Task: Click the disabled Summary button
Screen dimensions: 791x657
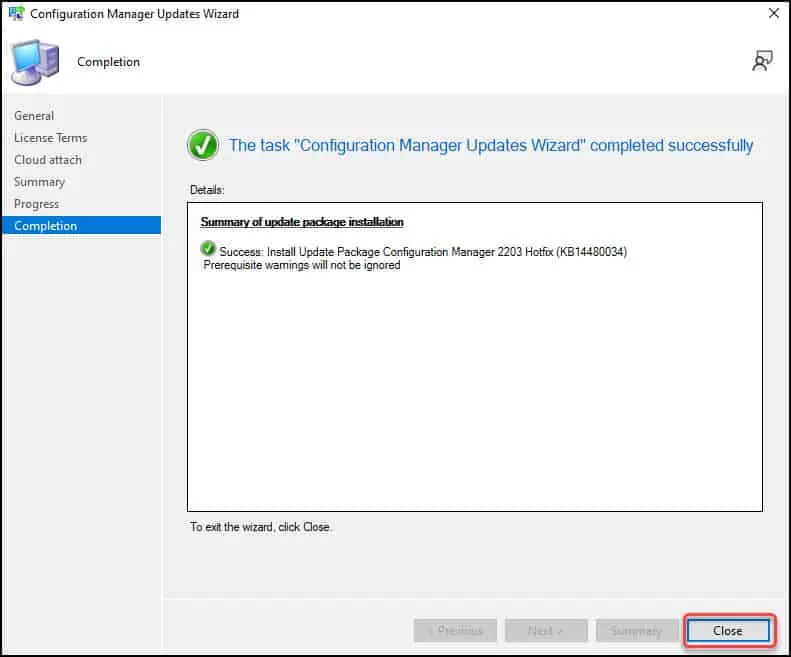Action: (637, 630)
